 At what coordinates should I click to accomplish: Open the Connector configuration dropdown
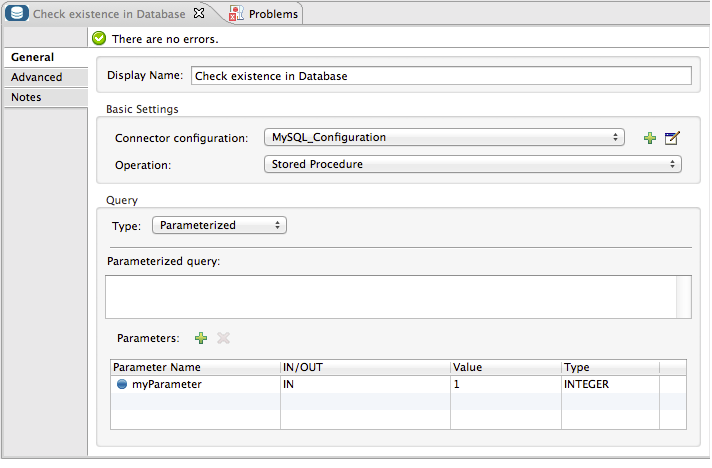click(444, 137)
